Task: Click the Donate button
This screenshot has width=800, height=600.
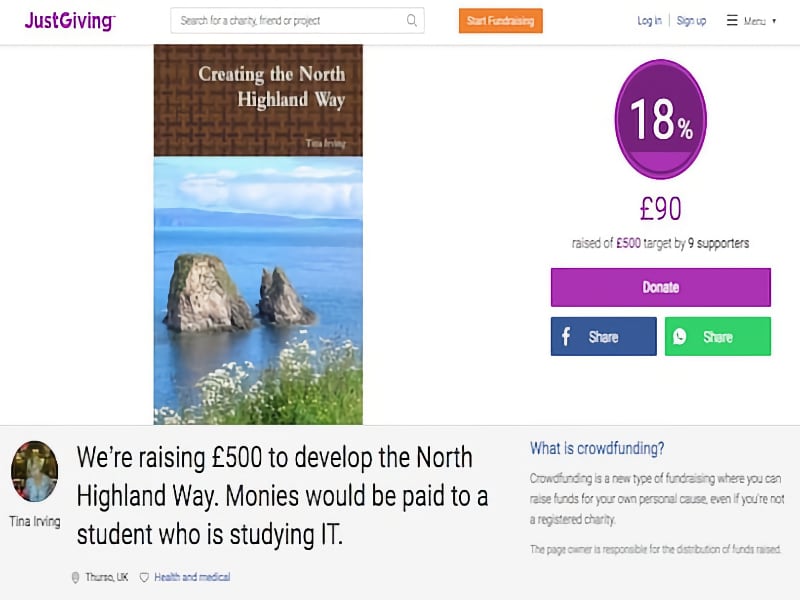Action: [660, 287]
